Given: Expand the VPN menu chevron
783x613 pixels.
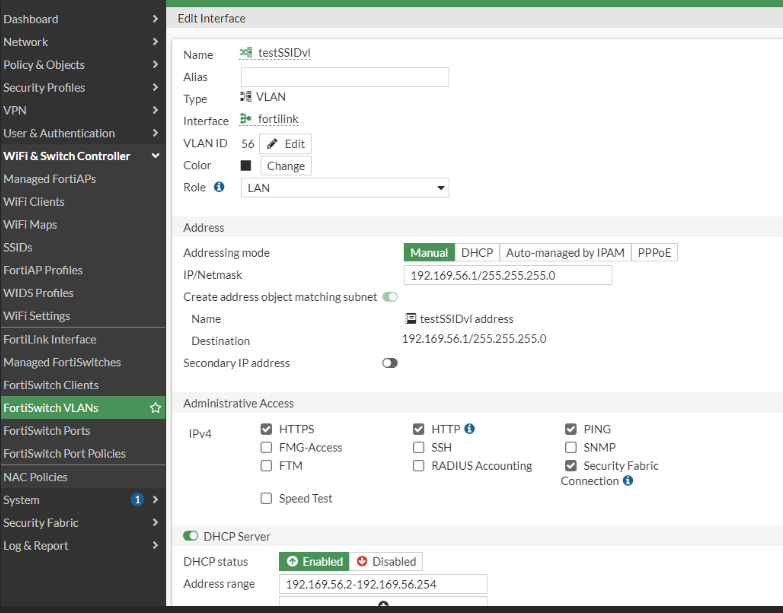Looking at the screenshot, I should (155, 110).
